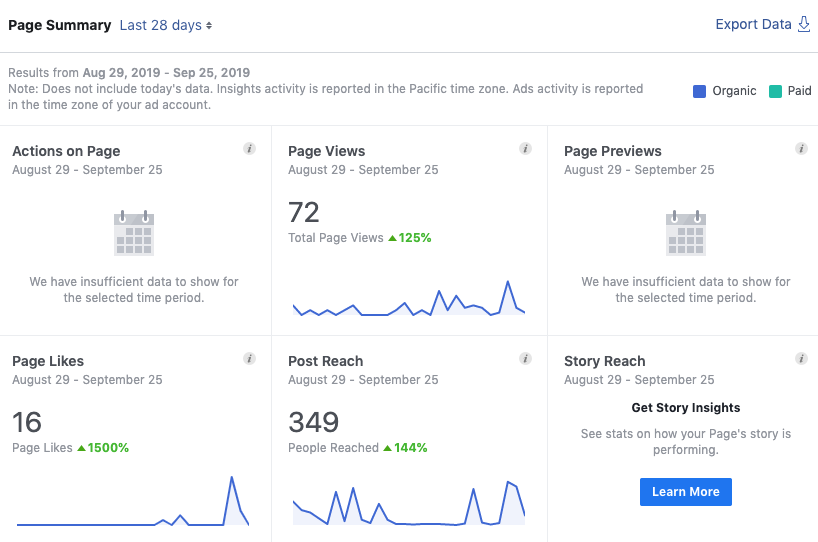Open the Last 28 days dropdown
Image resolution: width=818 pixels, height=542 pixels.
click(x=166, y=25)
